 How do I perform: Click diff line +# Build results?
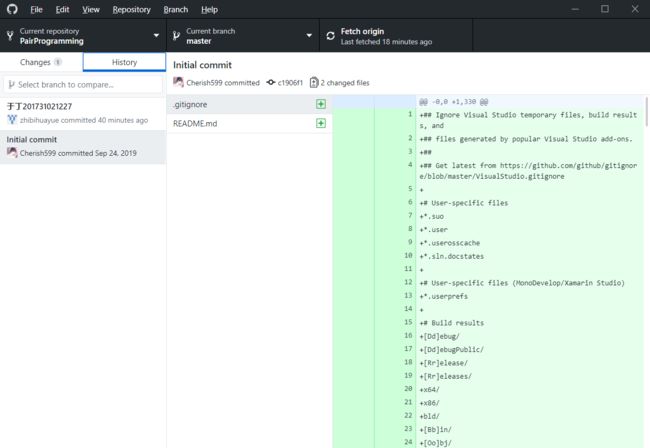451,323
